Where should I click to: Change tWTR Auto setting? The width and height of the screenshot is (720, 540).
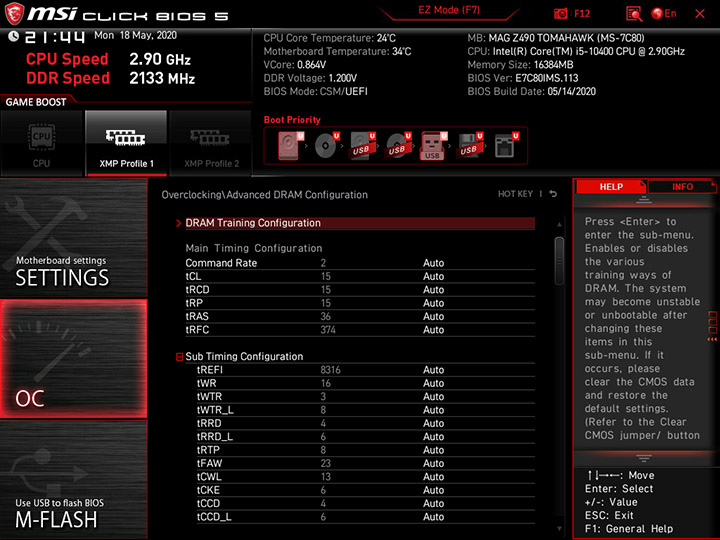coord(433,397)
